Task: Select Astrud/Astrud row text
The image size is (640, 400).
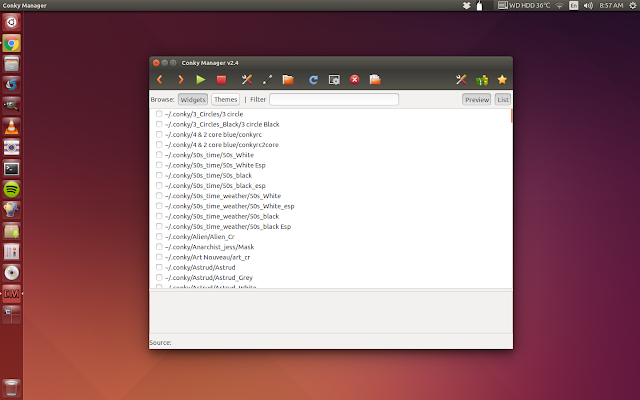Action: [x=200, y=267]
